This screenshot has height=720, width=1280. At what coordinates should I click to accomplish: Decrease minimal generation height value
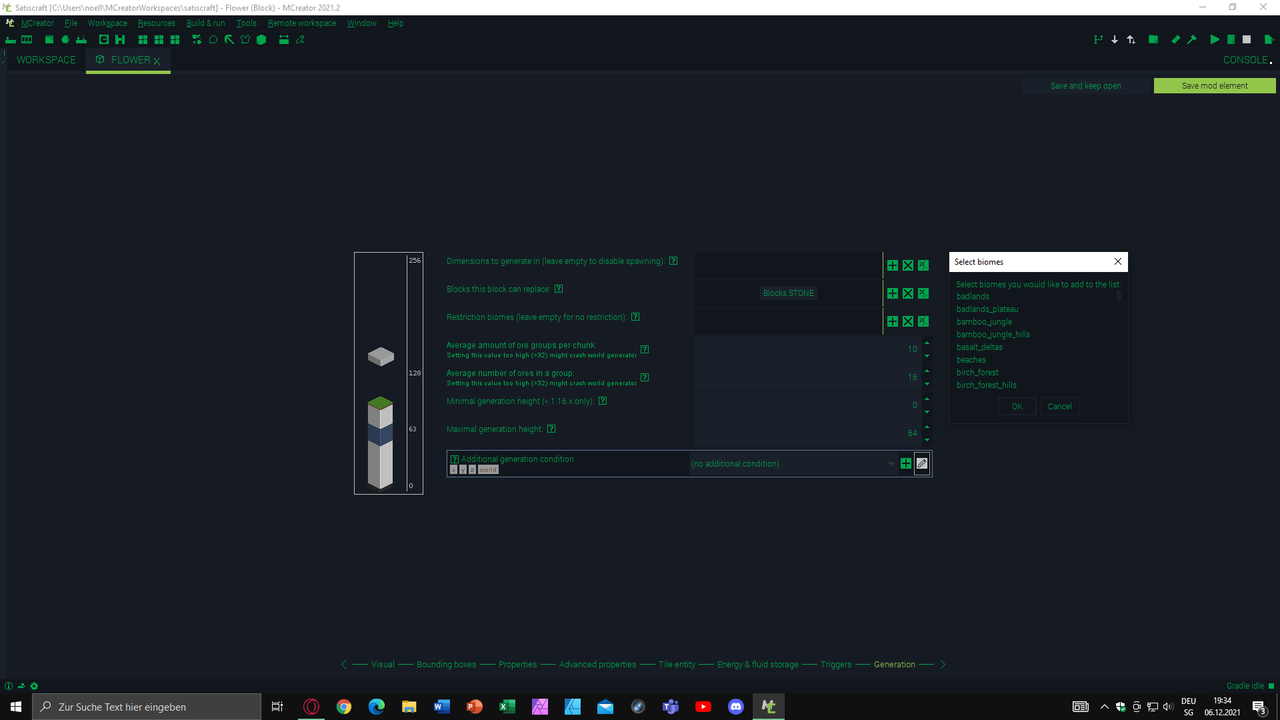pyautogui.click(x=927, y=412)
